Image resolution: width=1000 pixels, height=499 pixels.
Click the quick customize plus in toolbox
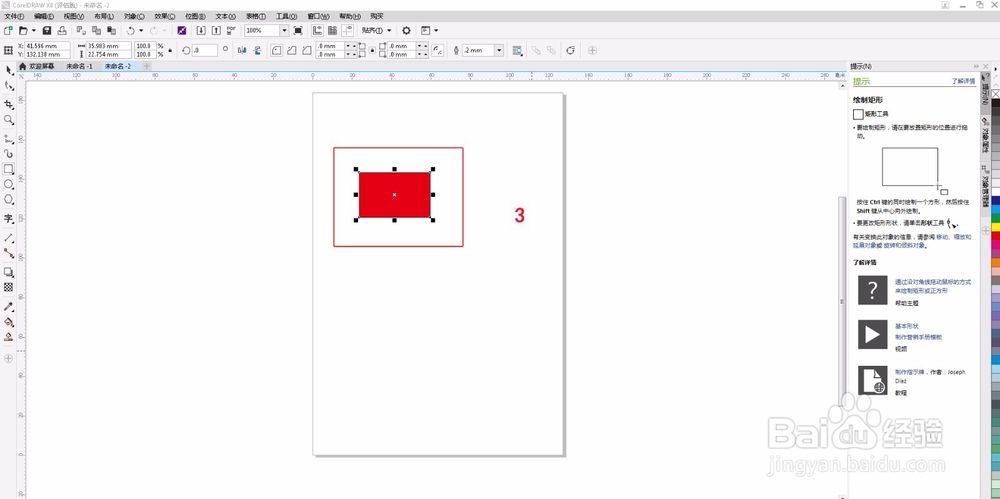tap(8, 359)
